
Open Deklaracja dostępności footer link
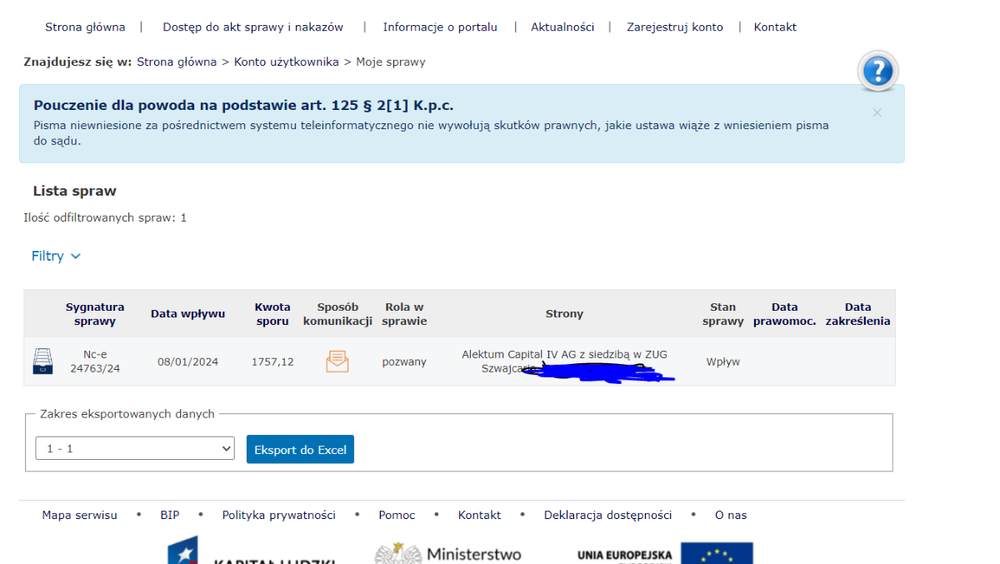pos(608,515)
